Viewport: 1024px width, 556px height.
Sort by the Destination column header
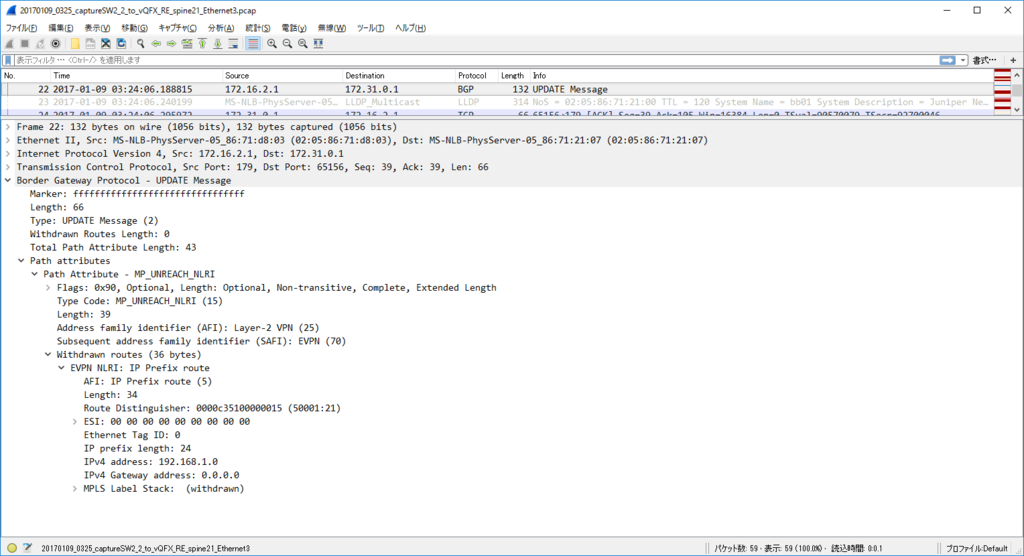tap(399, 76)
